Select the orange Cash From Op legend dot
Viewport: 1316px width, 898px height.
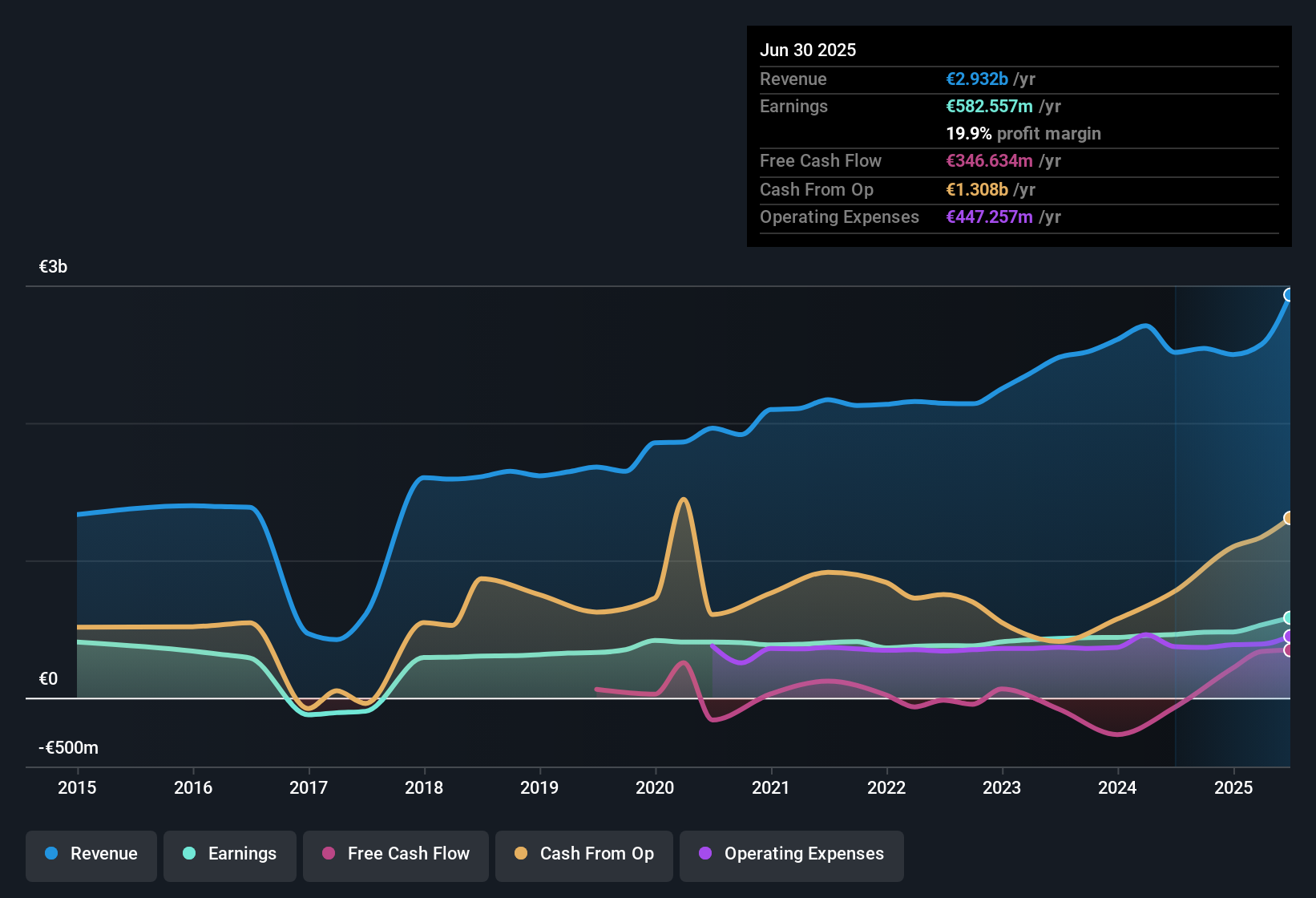(521, 854)
